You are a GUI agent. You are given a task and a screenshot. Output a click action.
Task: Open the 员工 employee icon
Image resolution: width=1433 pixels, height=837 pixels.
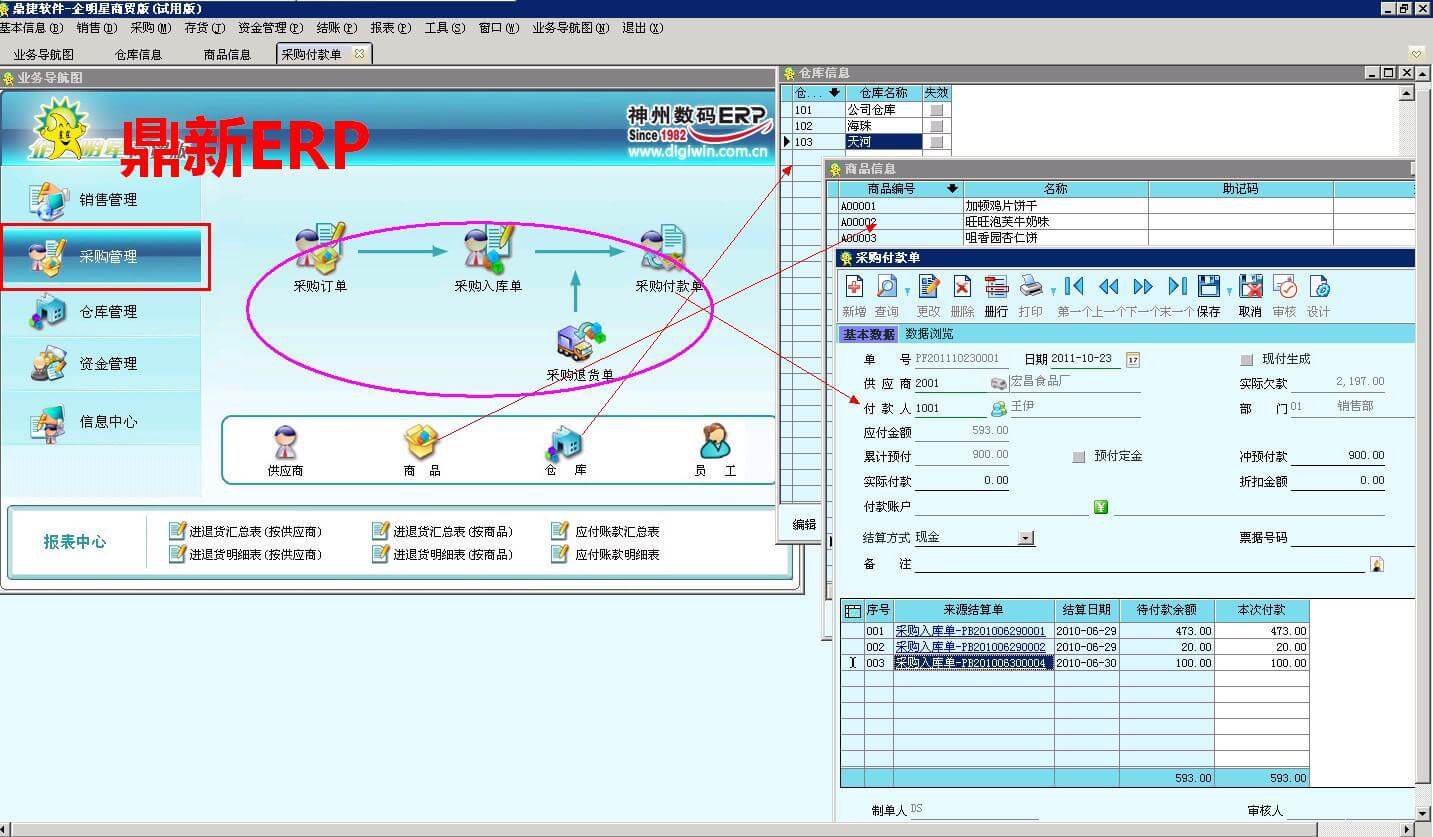pyautogui.click(x=715, y=441)
